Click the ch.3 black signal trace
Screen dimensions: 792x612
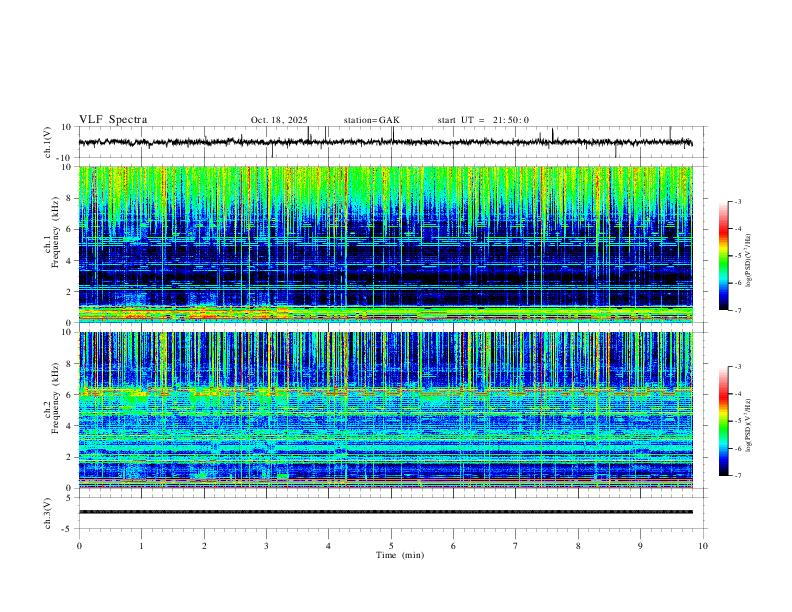(385, 512)
